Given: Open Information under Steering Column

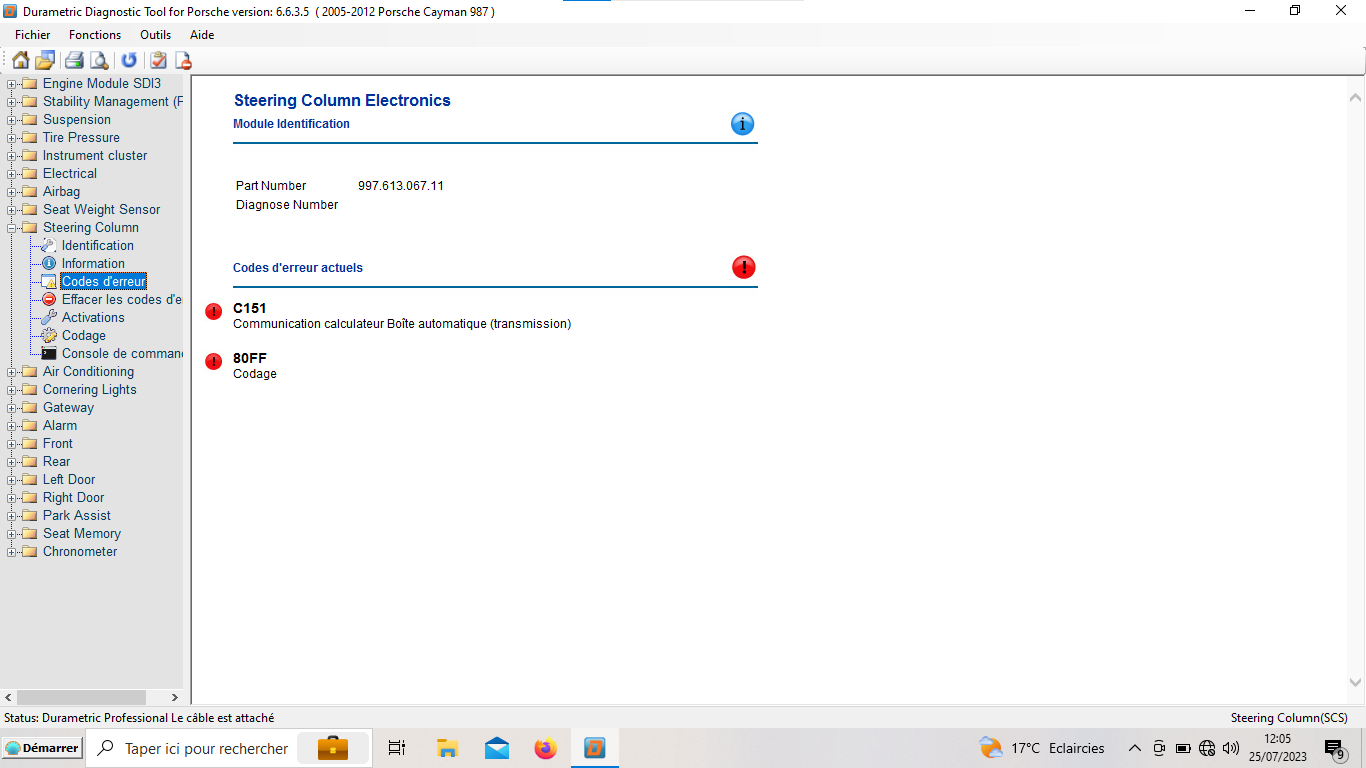Looking at the screenshot, I should point(93,263).
